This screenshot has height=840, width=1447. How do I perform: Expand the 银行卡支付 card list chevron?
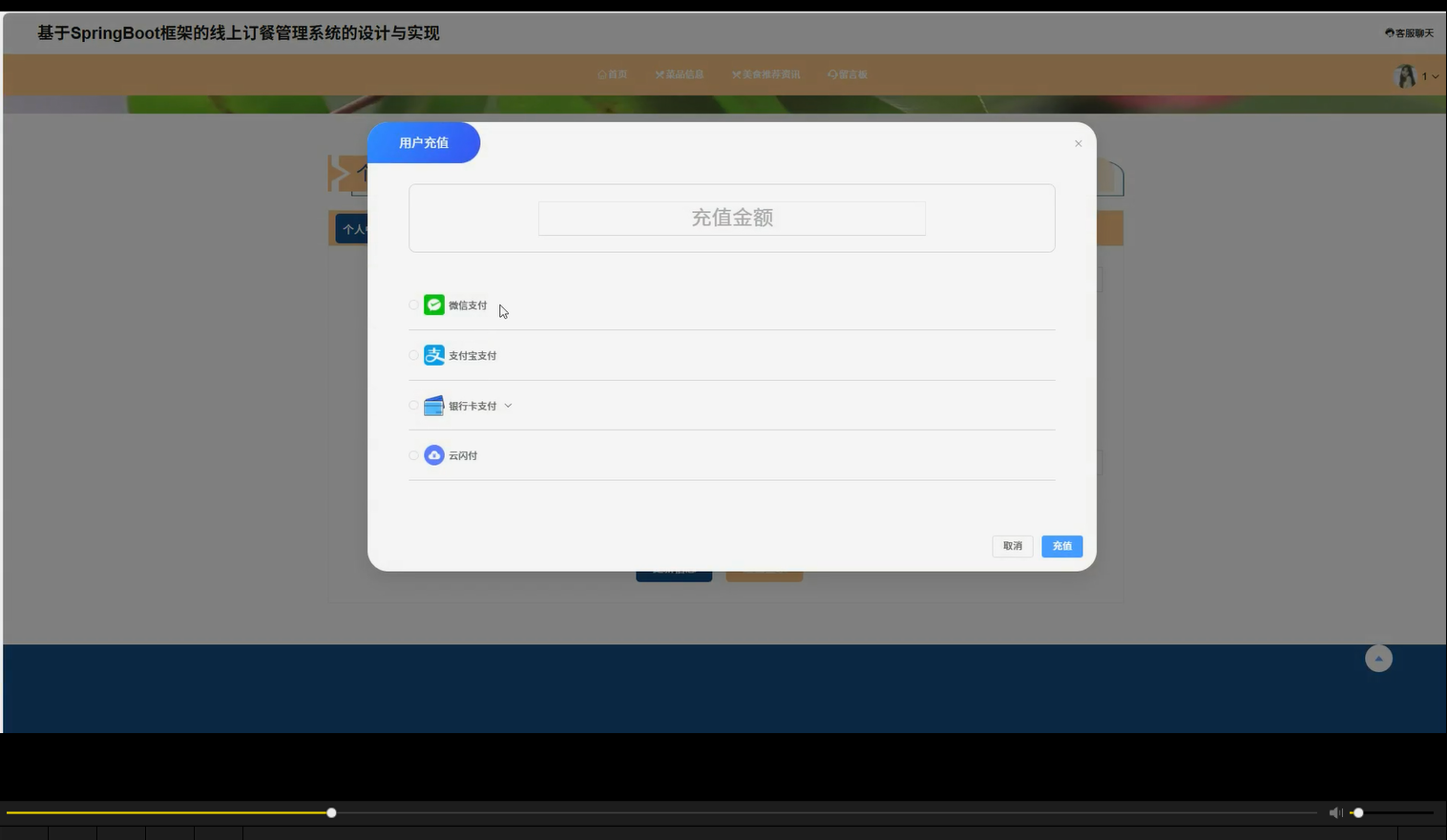coord(508,405)
